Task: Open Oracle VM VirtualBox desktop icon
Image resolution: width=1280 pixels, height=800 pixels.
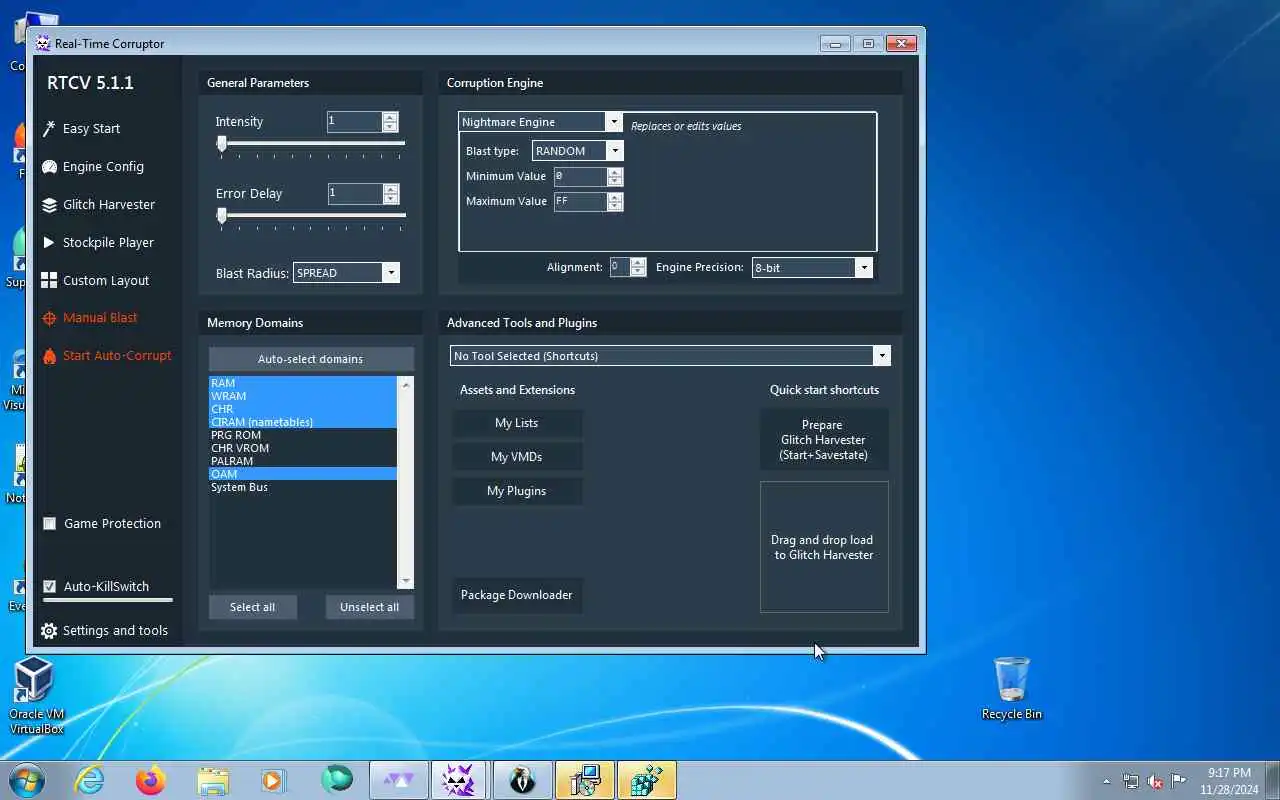Action: tap(36, 695)
